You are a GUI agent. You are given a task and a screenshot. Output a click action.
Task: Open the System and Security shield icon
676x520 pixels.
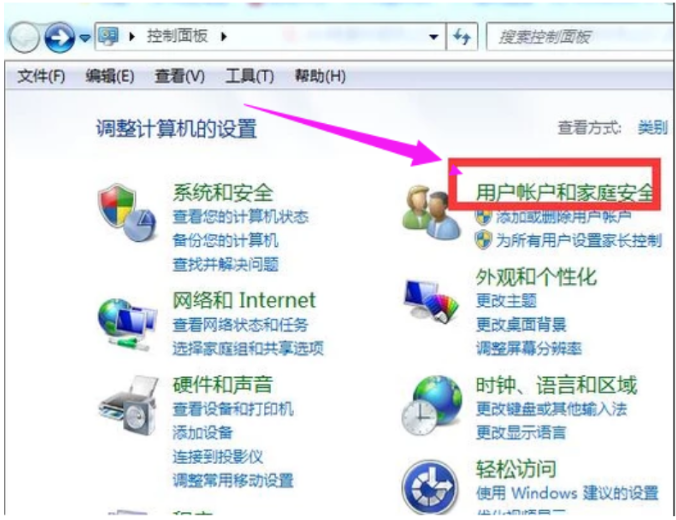point(126,213)
